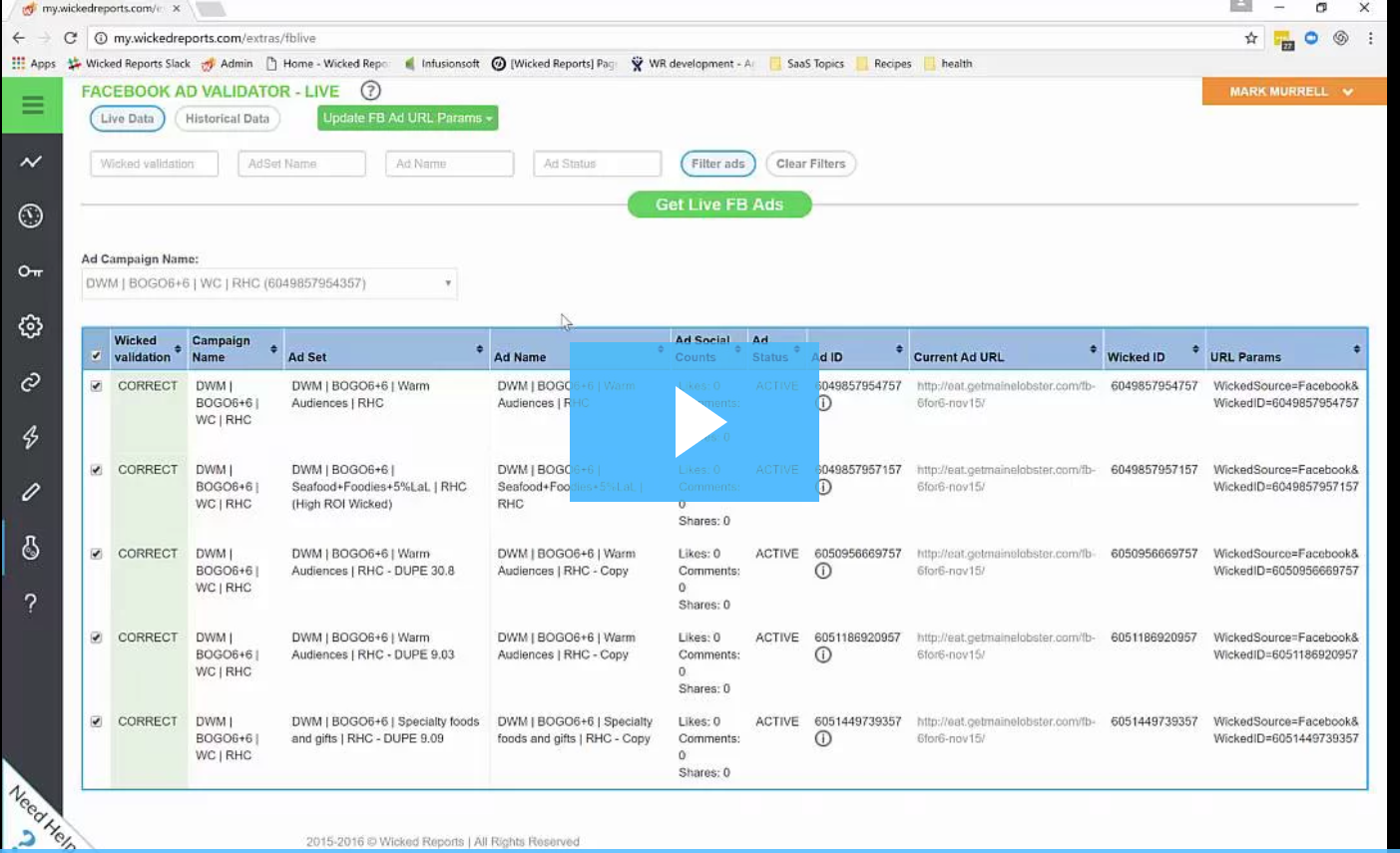Click info icon under Ad ID 6051449739357

(x=823, y=738)
